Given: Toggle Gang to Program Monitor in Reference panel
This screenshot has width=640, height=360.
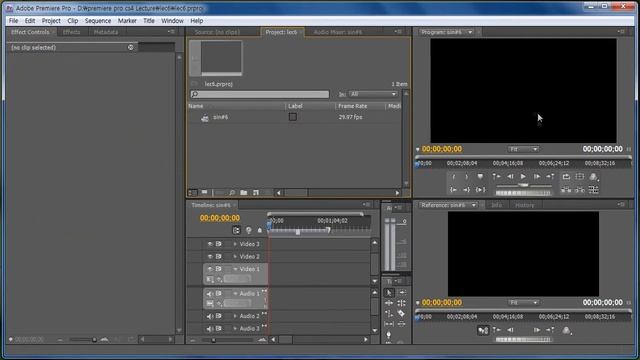Looking at the screenshot, I should 483,330.
